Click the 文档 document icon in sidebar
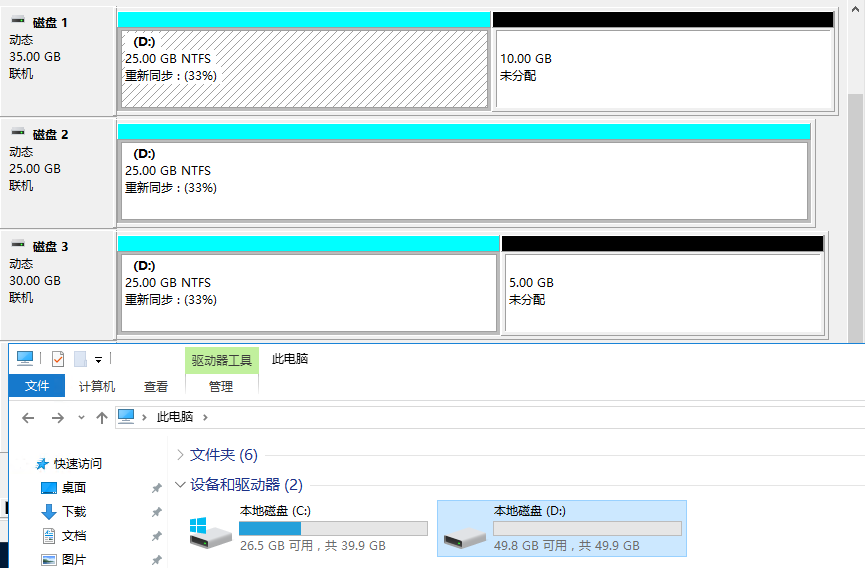 (49, 536)
